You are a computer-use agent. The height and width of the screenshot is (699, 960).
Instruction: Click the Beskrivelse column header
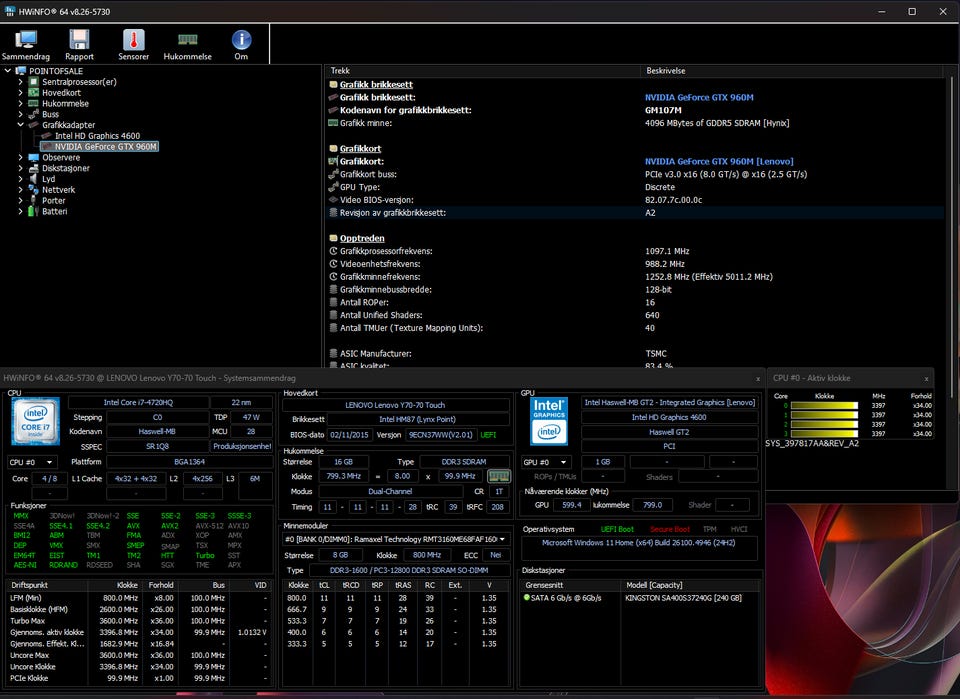(792, 71)
